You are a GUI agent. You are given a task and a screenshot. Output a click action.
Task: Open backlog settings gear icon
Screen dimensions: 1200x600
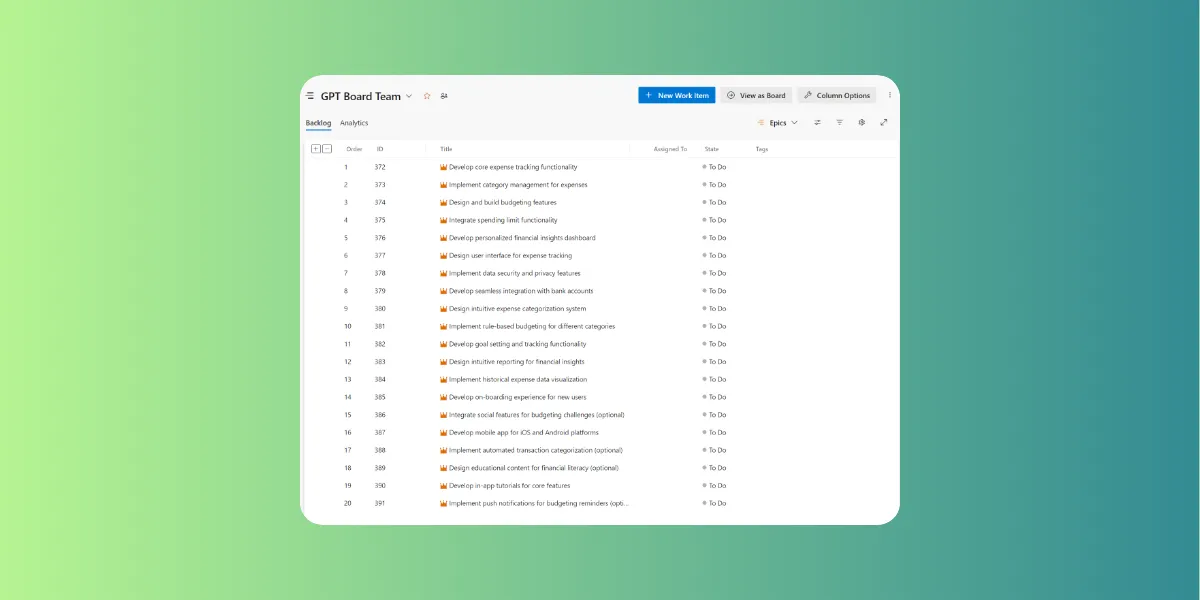861,123
